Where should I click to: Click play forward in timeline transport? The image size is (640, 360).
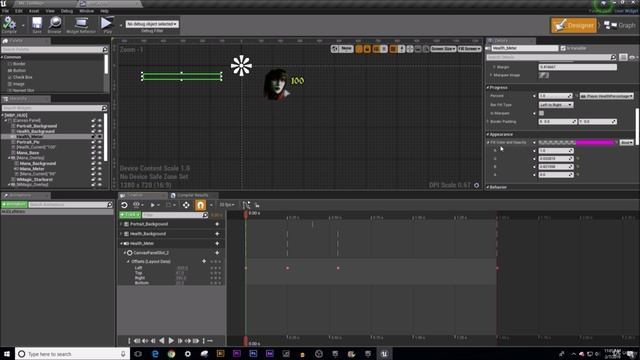(x=171, y=340)
